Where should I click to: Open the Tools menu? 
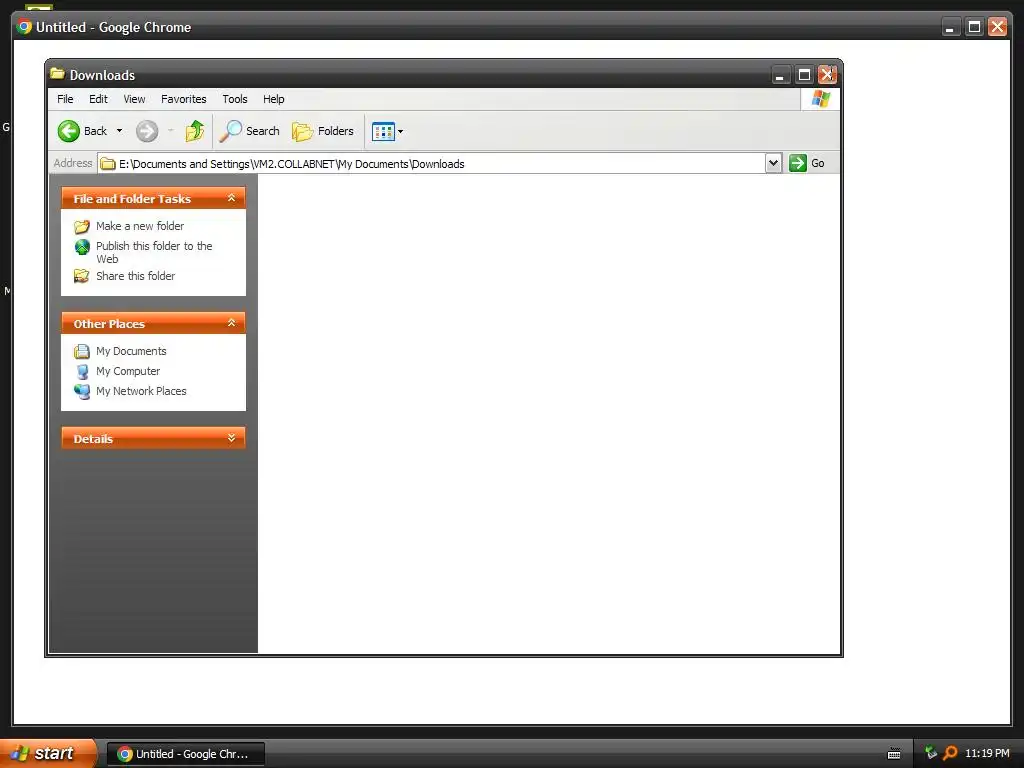tap(234, 99)
